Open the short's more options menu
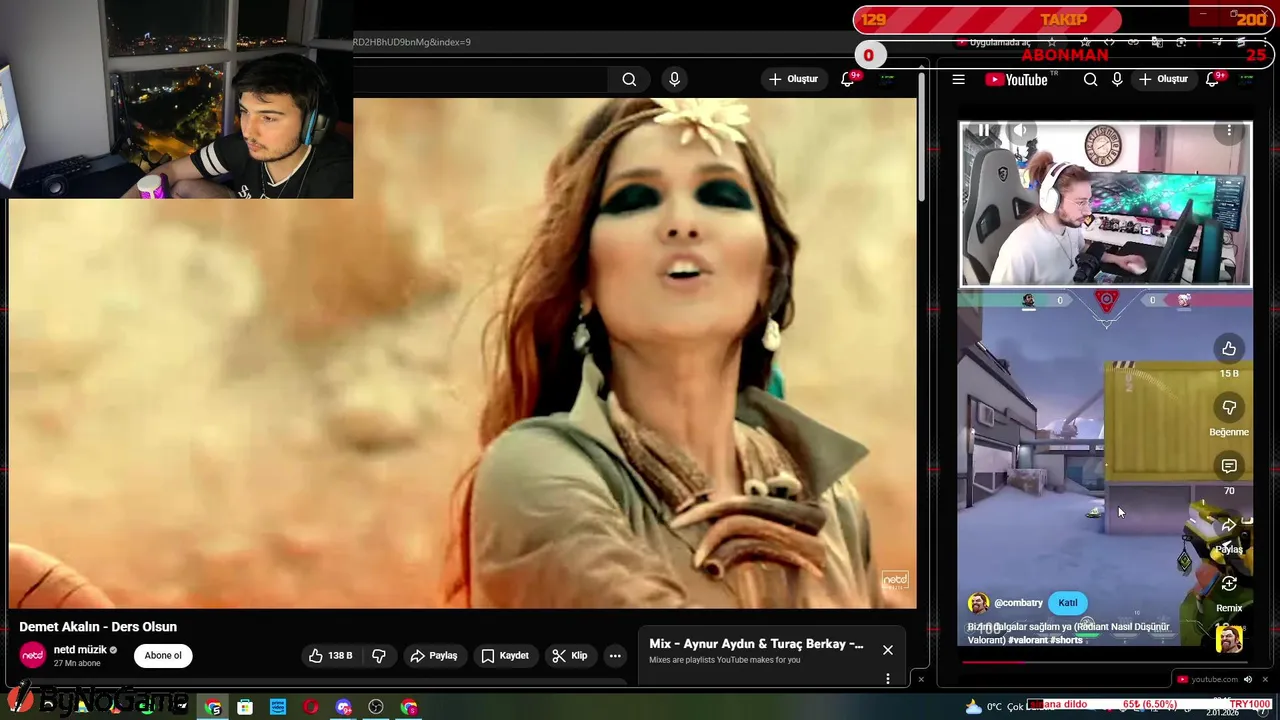 tap(1229, 131)
